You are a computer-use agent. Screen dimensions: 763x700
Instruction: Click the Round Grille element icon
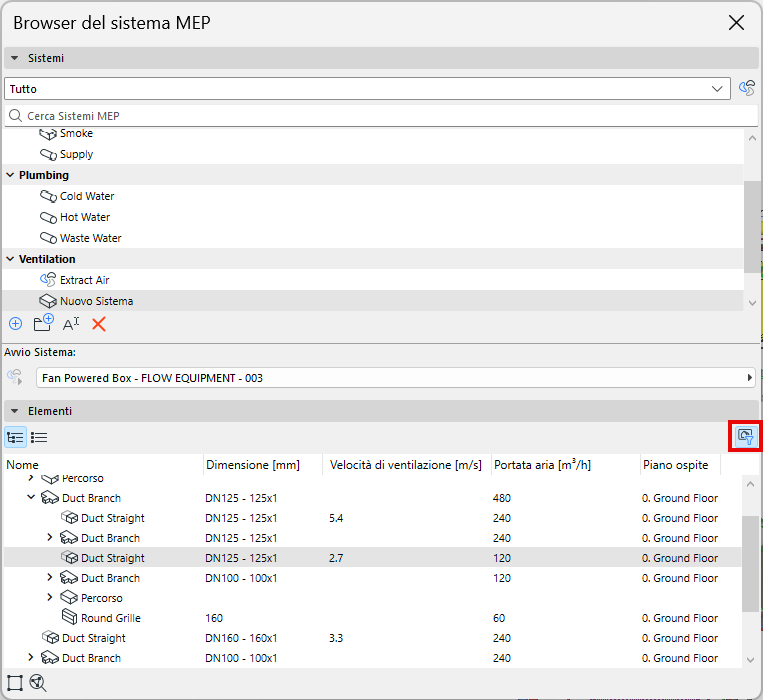70,617
